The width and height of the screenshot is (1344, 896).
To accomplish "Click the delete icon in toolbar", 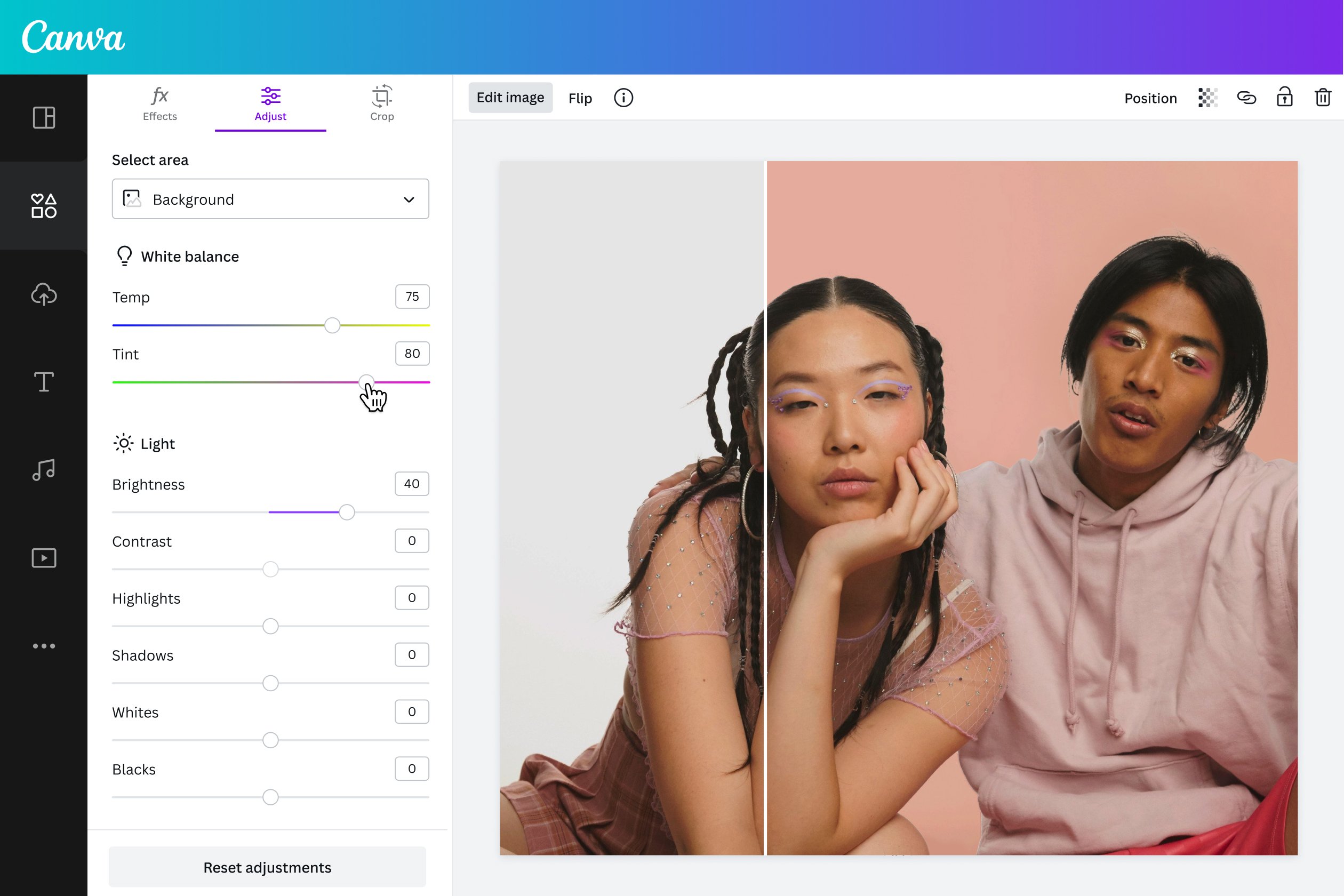I will point(1322,97).
